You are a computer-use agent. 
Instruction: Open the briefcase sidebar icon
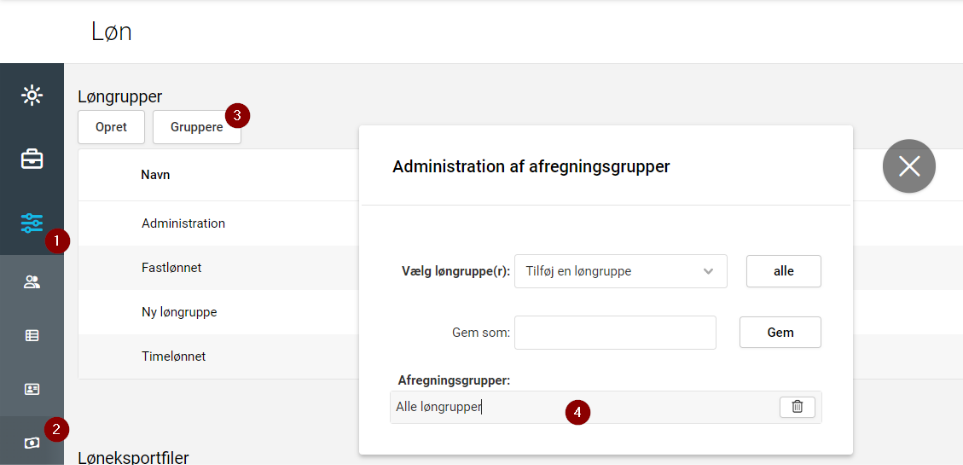coord(32,159)
